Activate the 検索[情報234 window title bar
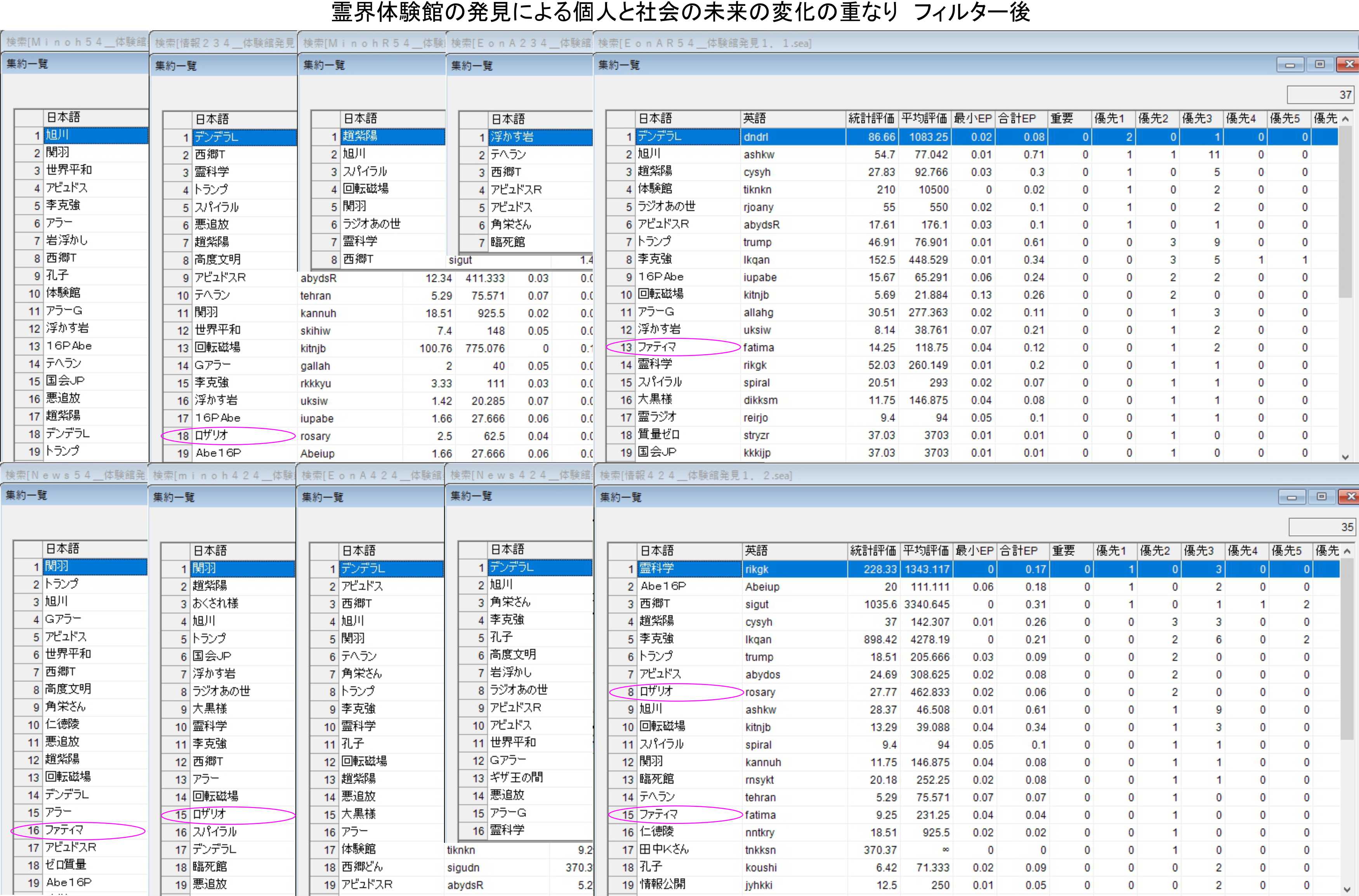 (224, 43)
